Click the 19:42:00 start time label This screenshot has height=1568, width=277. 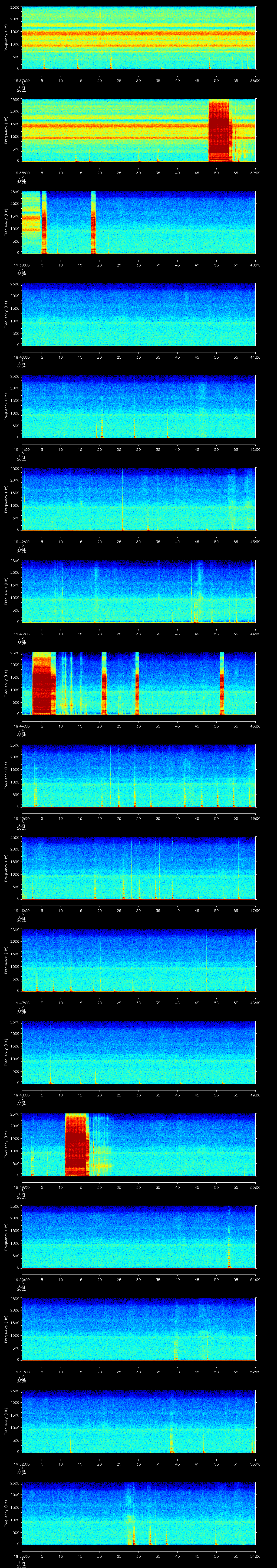pos(22,542)
